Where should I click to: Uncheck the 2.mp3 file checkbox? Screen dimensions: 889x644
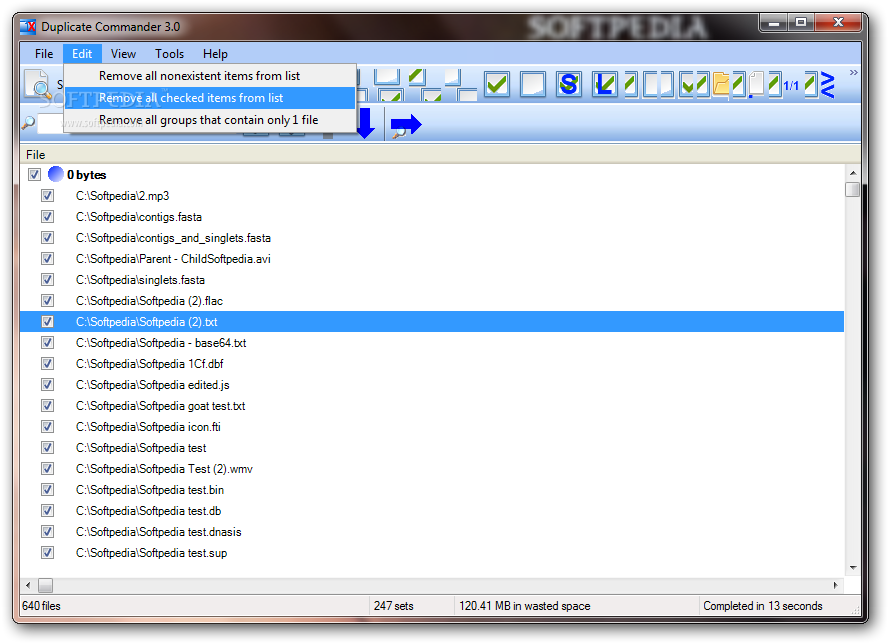pos(47,196)
